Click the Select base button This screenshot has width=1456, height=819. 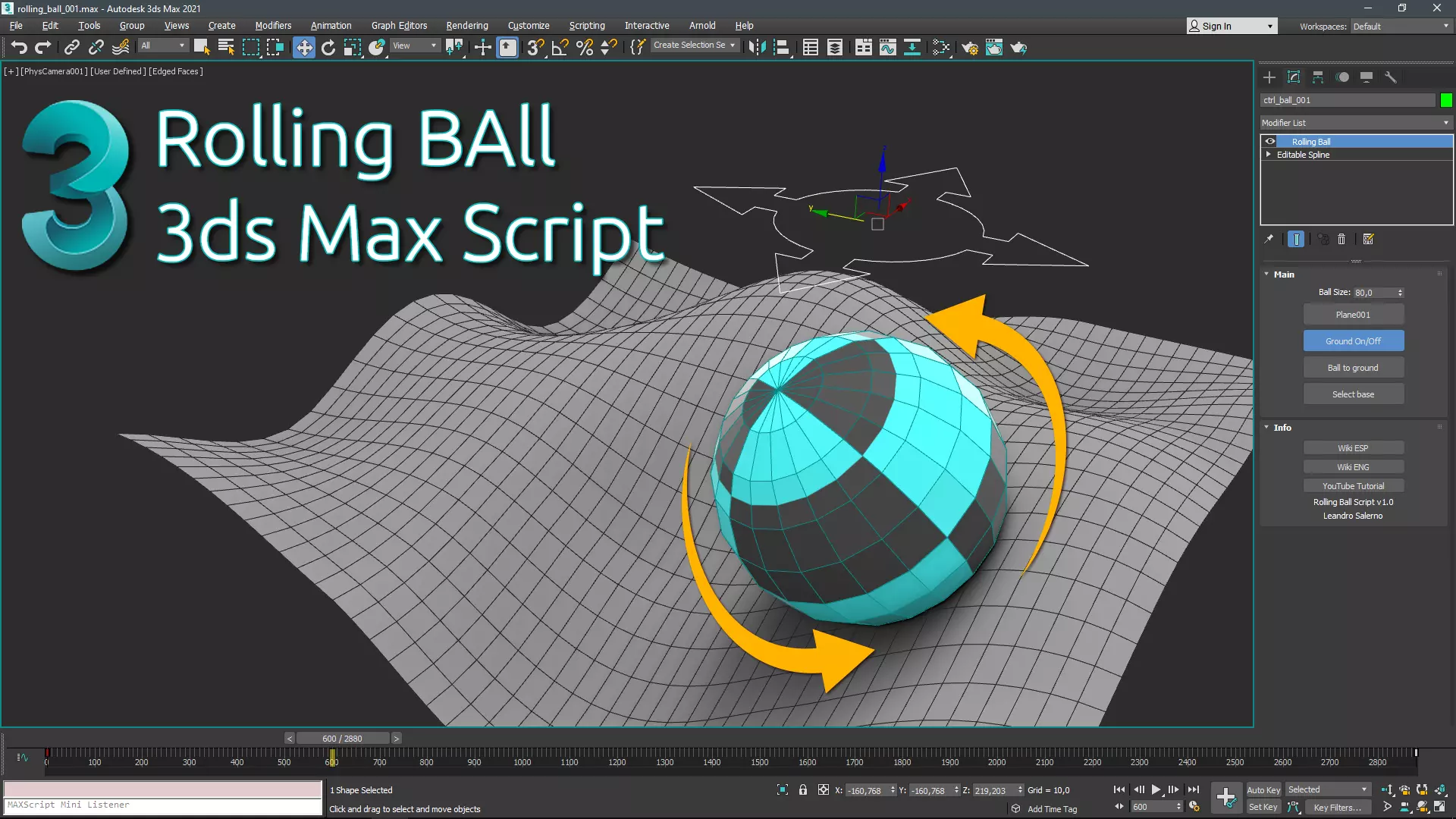(x=1353, y=394)
